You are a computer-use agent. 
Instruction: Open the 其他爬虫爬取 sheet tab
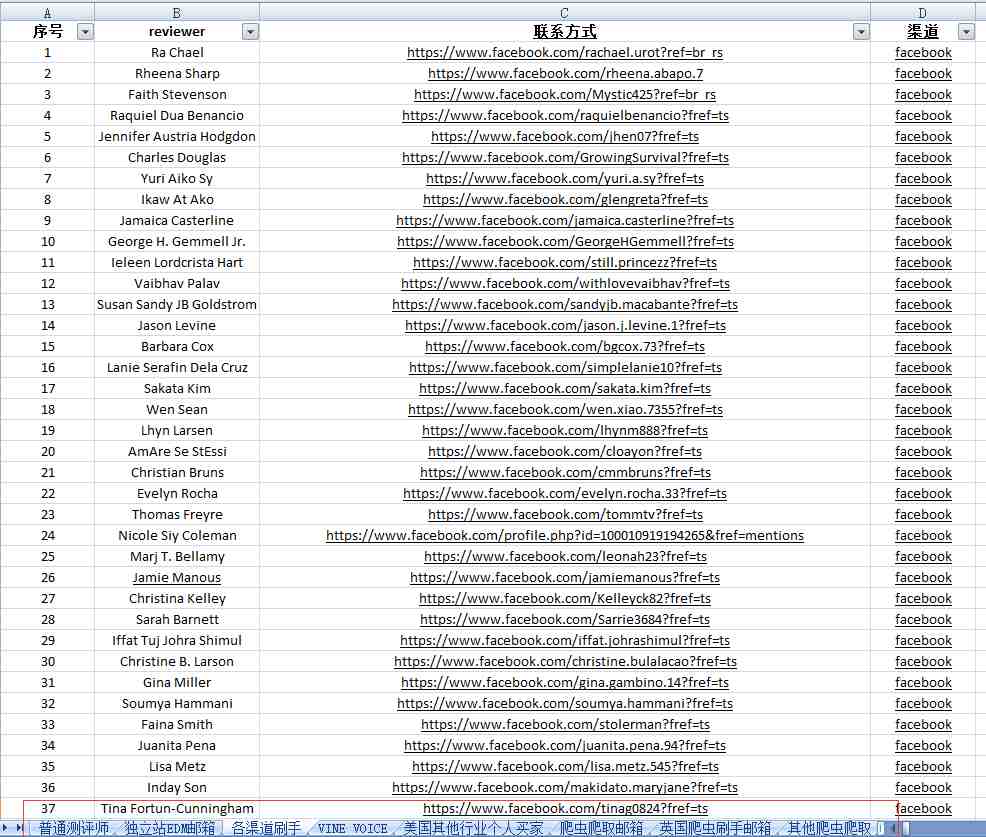point(829,829)
